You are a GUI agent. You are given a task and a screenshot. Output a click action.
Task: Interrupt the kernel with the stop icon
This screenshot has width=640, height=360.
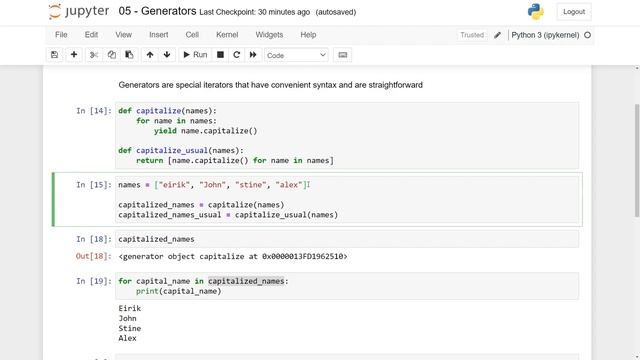[220, 55]
